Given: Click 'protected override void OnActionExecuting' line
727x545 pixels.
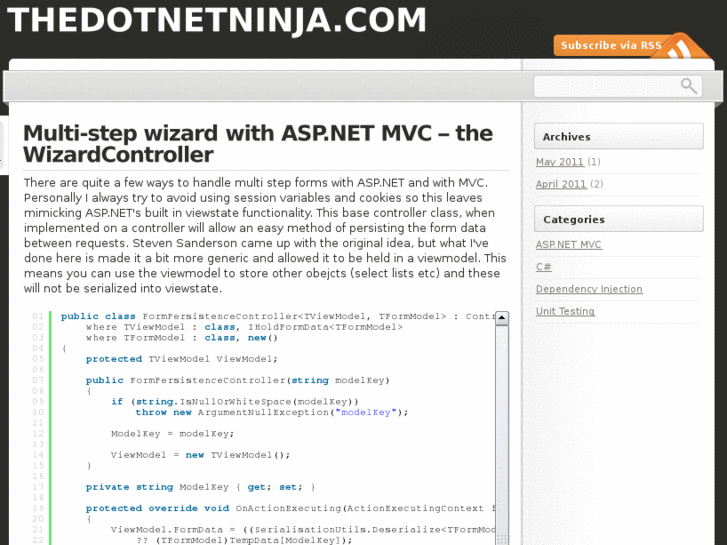Looking at the screenshot, I should coord(290,508).
